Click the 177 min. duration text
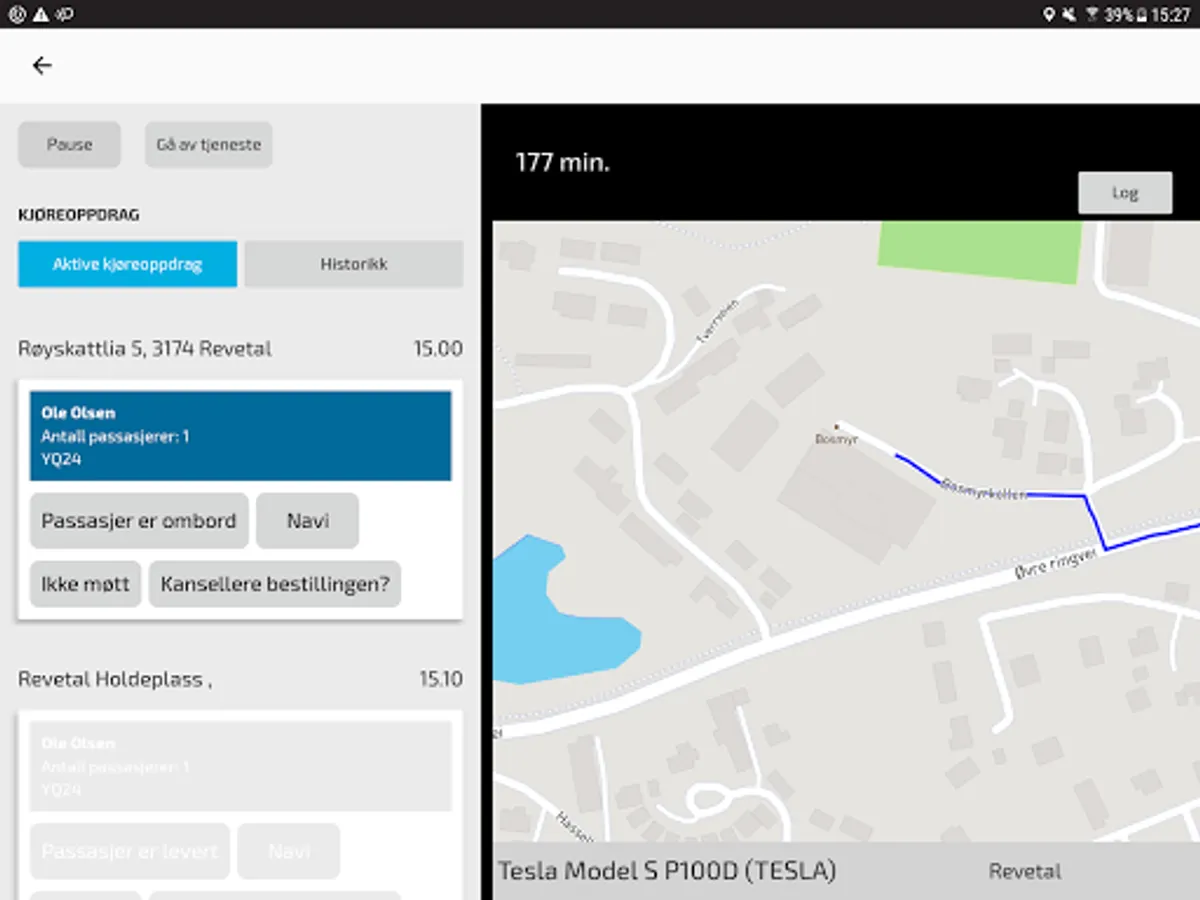1200x900 pixels. point(562,163)
